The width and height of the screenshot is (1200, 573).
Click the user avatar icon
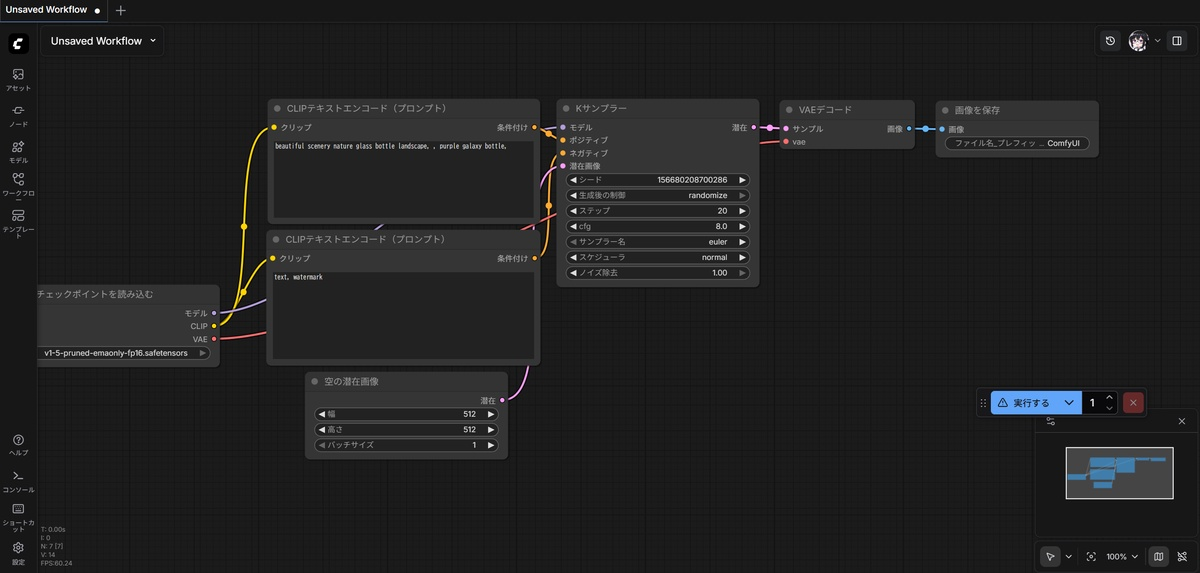(x=1138, y=41)
